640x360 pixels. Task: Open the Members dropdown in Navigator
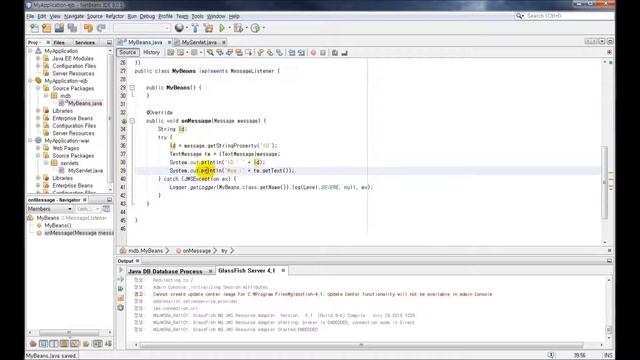(x=50, y=209)
